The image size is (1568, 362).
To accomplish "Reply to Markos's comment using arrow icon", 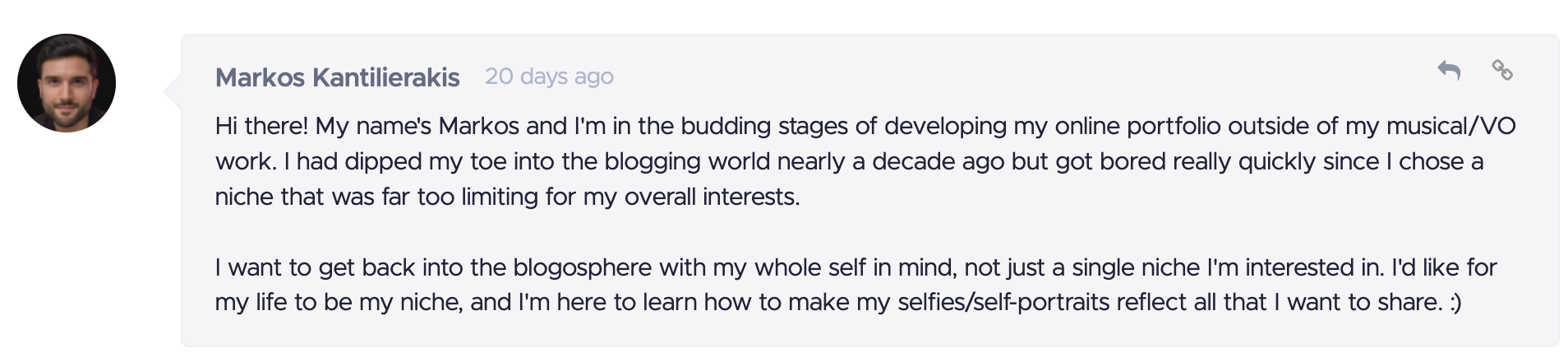I will click(x=1449, y=71).
